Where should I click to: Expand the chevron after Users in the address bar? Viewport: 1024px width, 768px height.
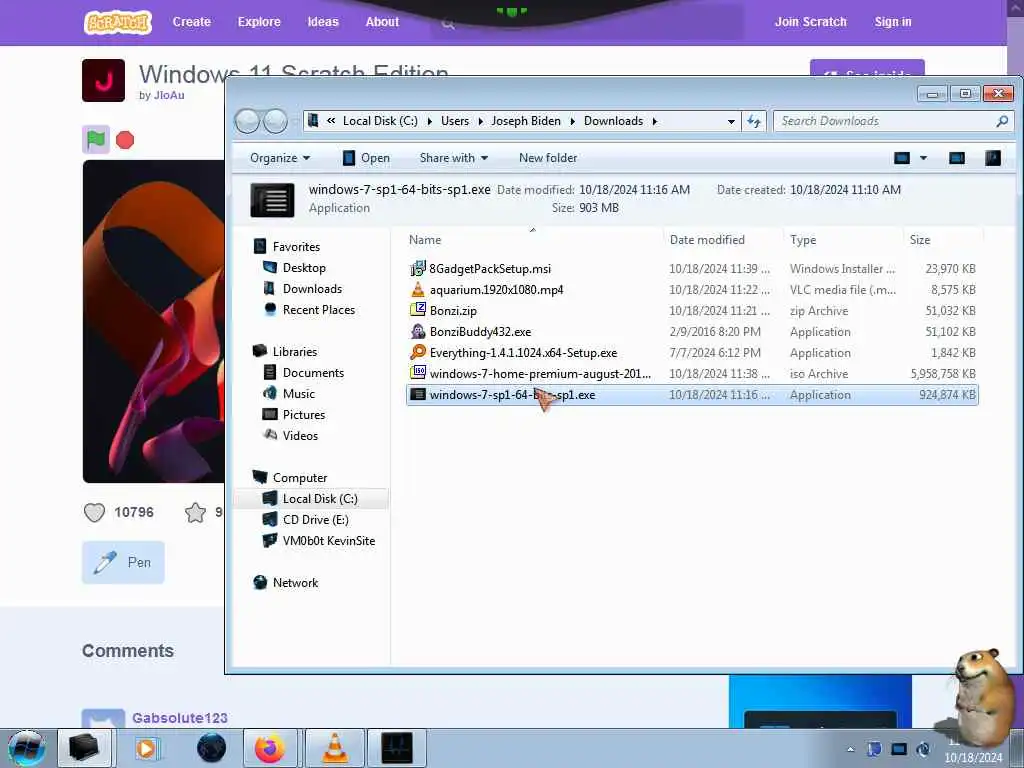481,121
